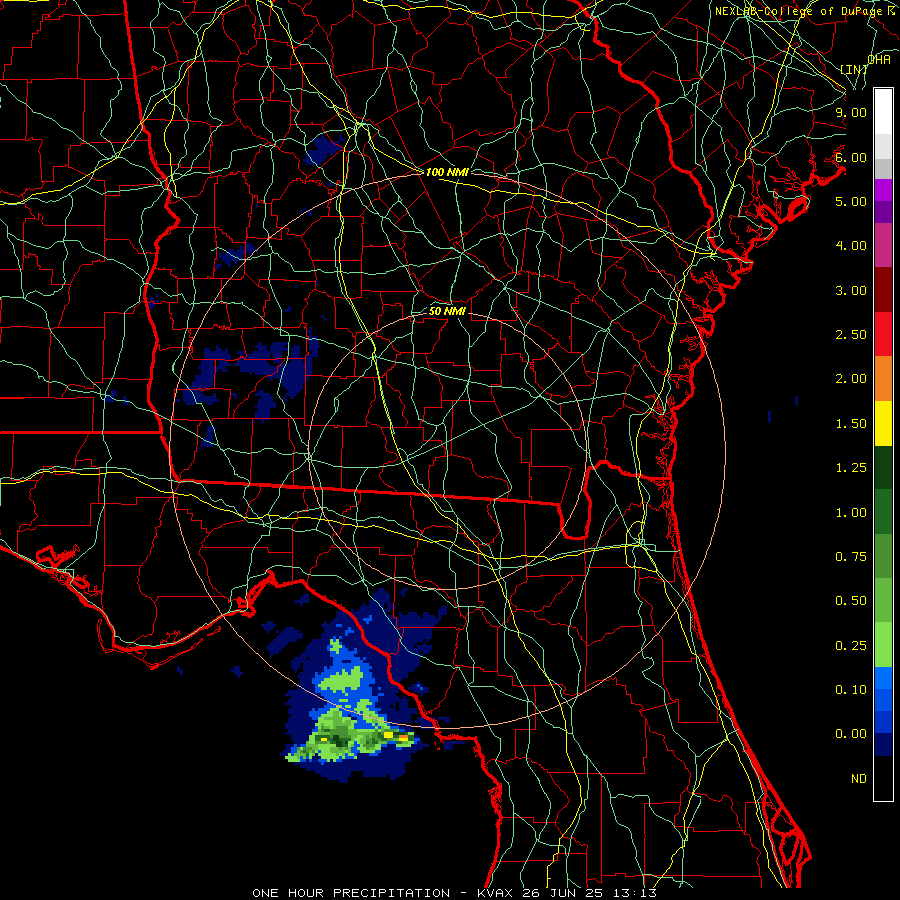Click the 0.50 legend value
The image size is (900, 900).
[851, 601]
